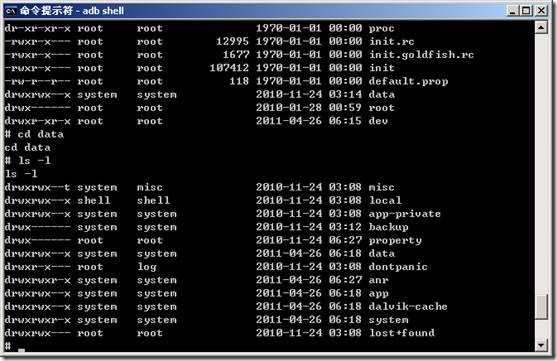Click the scrollbar up arrow
The image size is (557, 361).
tap(541, 27)
